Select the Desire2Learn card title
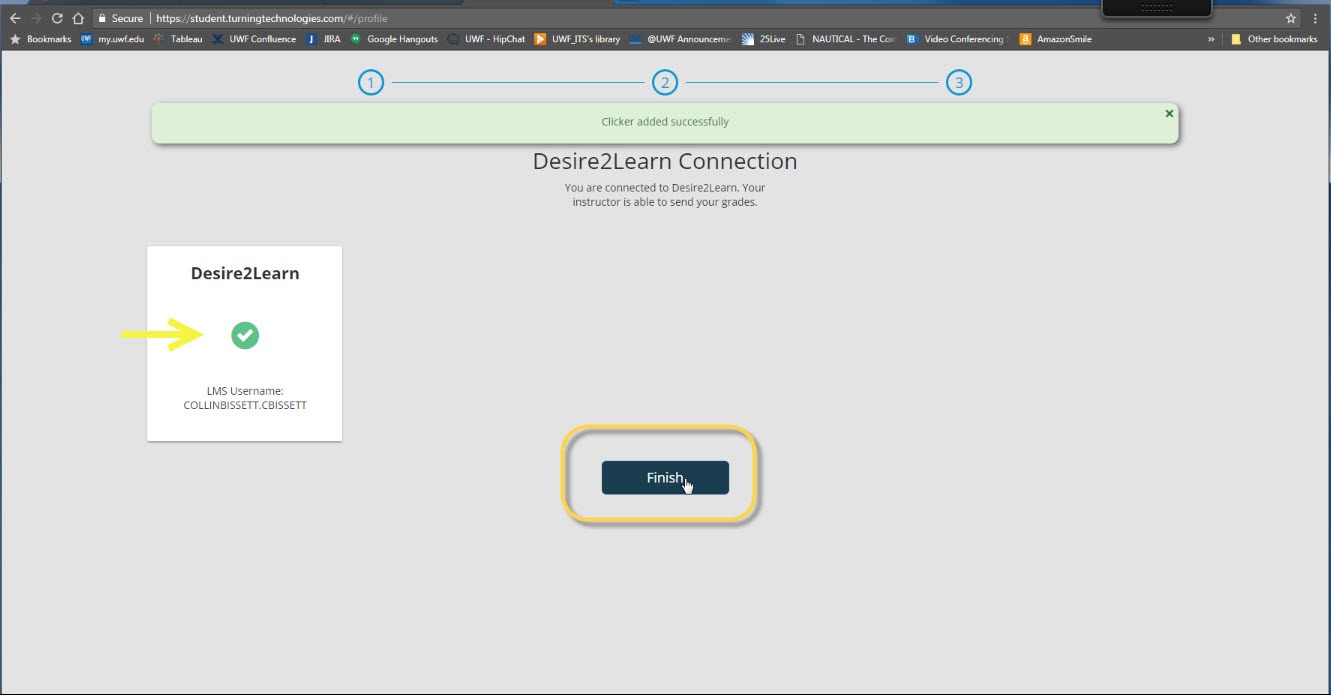The width and height of the screenshot is (1331, 695). click(x=245, y=273)
